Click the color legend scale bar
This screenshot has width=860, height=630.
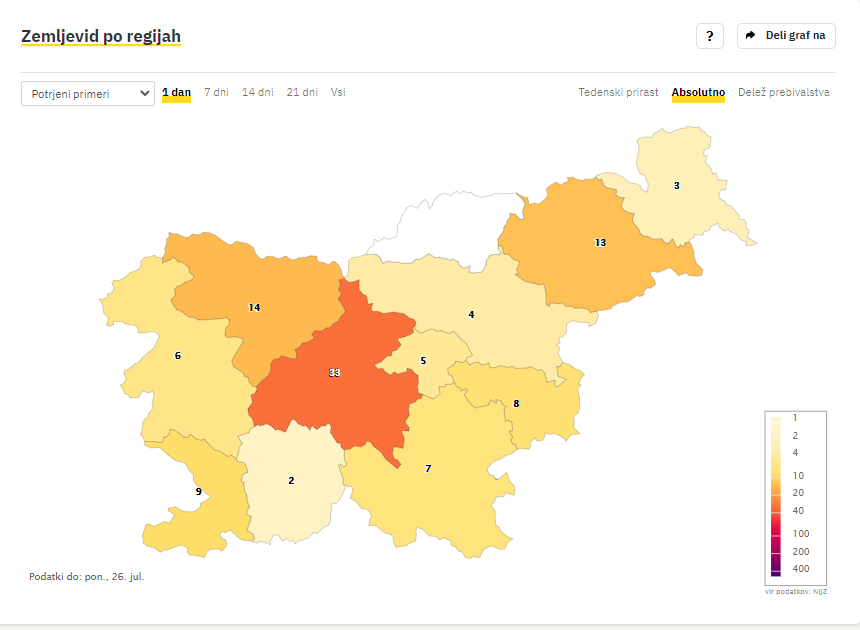click(x=776, y=496)
